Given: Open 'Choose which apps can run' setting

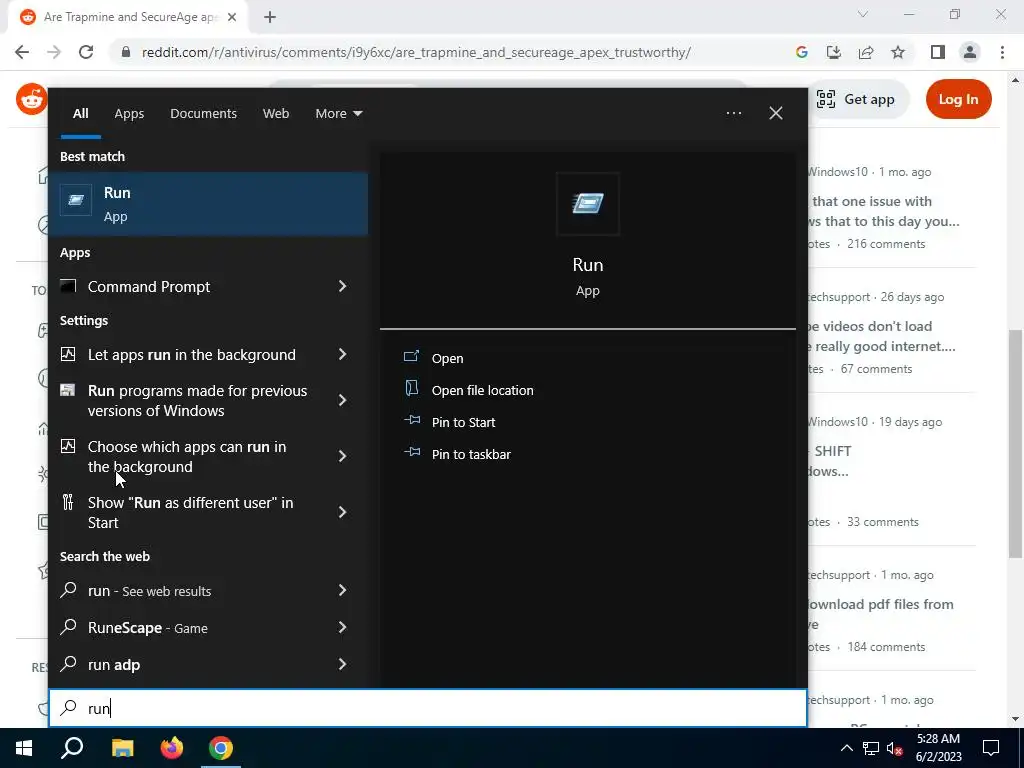Looking at the screenshot, I should (x=185, y=456).
